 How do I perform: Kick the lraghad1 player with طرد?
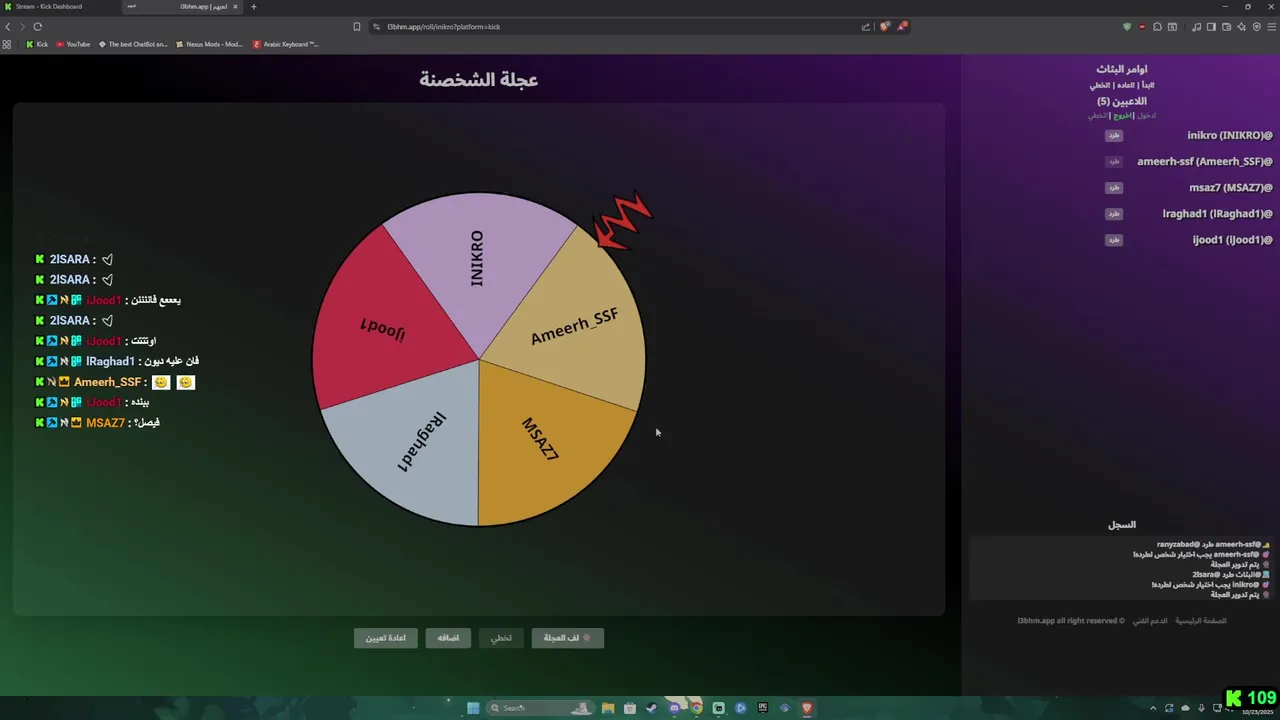click(x=1114, y=213)
